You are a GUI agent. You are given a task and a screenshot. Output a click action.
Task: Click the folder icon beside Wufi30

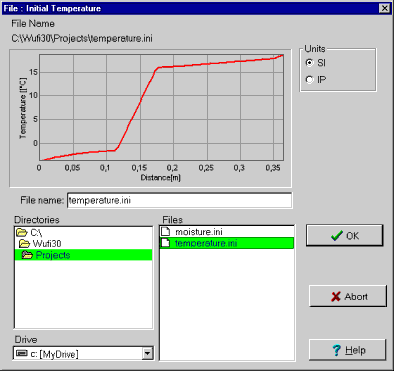point(24,244)
